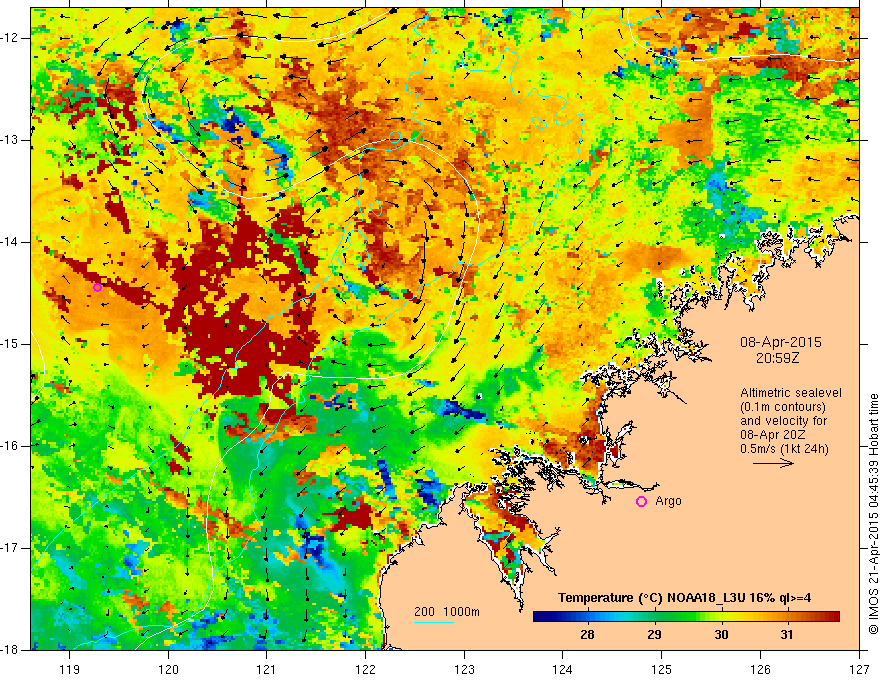Click the '0.5m/s (1kt 24h)' label

click(x=784, y=449)
